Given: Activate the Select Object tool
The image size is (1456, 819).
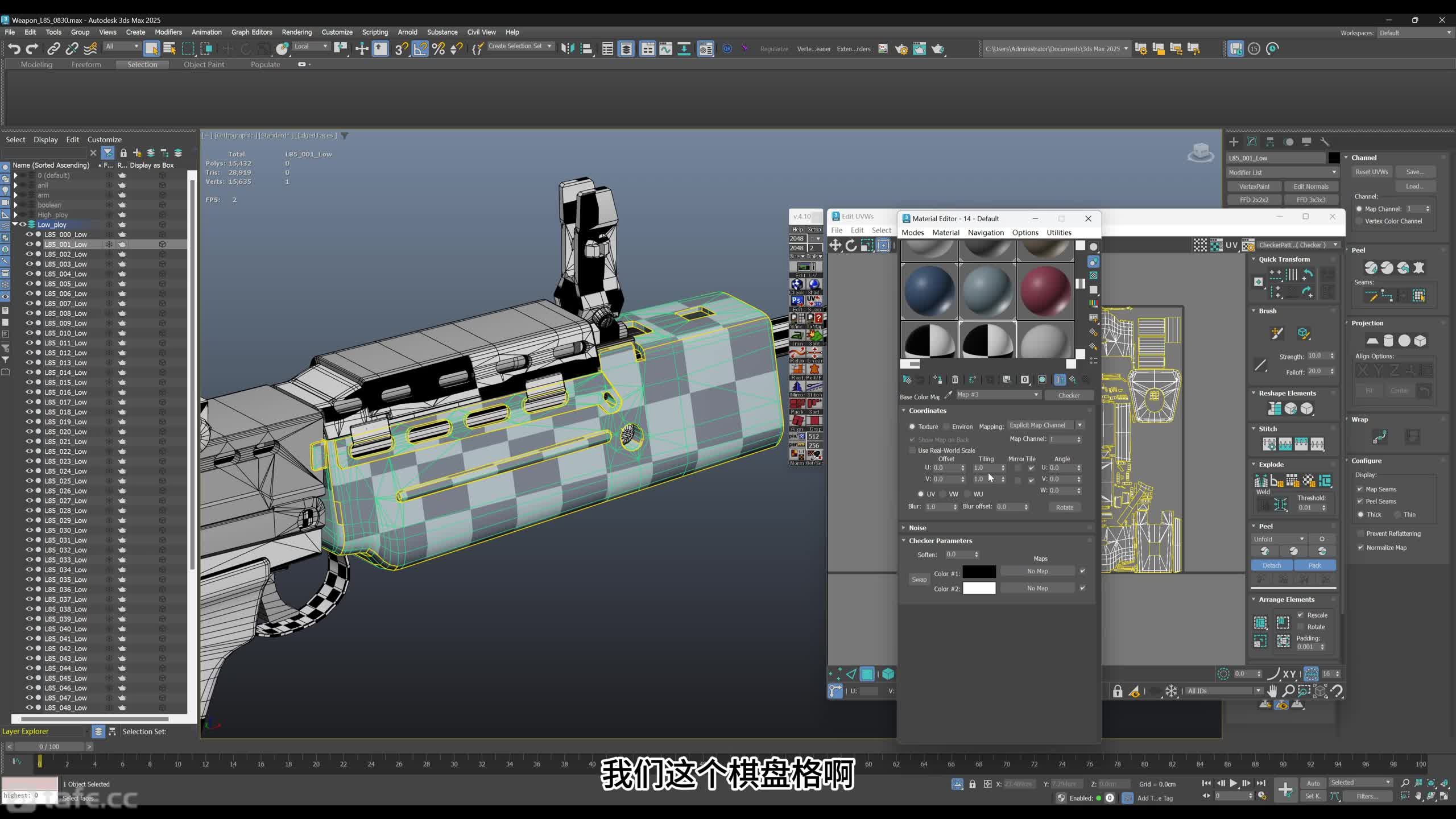Looking at the screenshot, I should (x=151, y=49).
